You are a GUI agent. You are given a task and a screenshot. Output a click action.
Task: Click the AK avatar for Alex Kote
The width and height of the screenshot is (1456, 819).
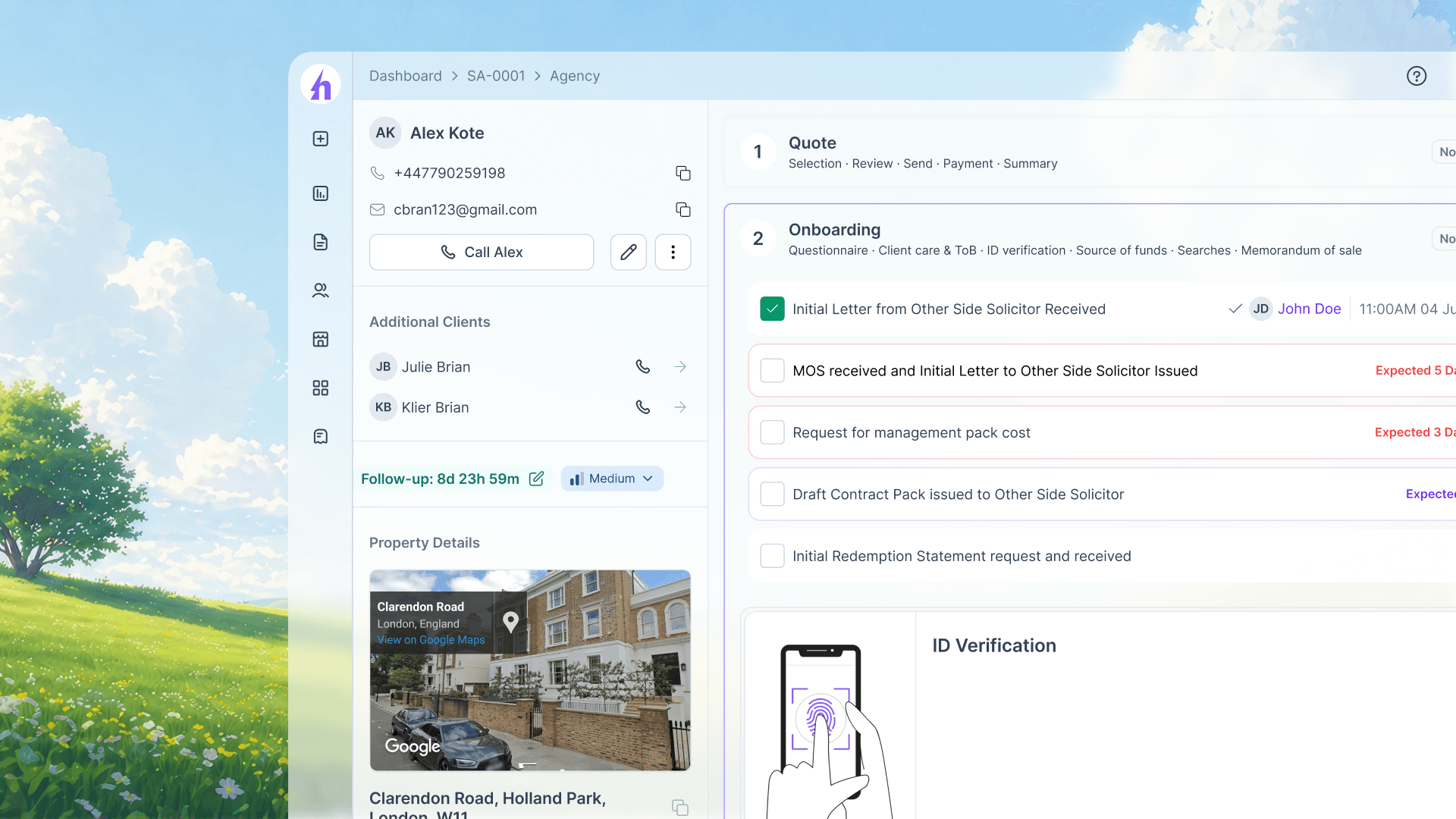(x=385, y=133)
